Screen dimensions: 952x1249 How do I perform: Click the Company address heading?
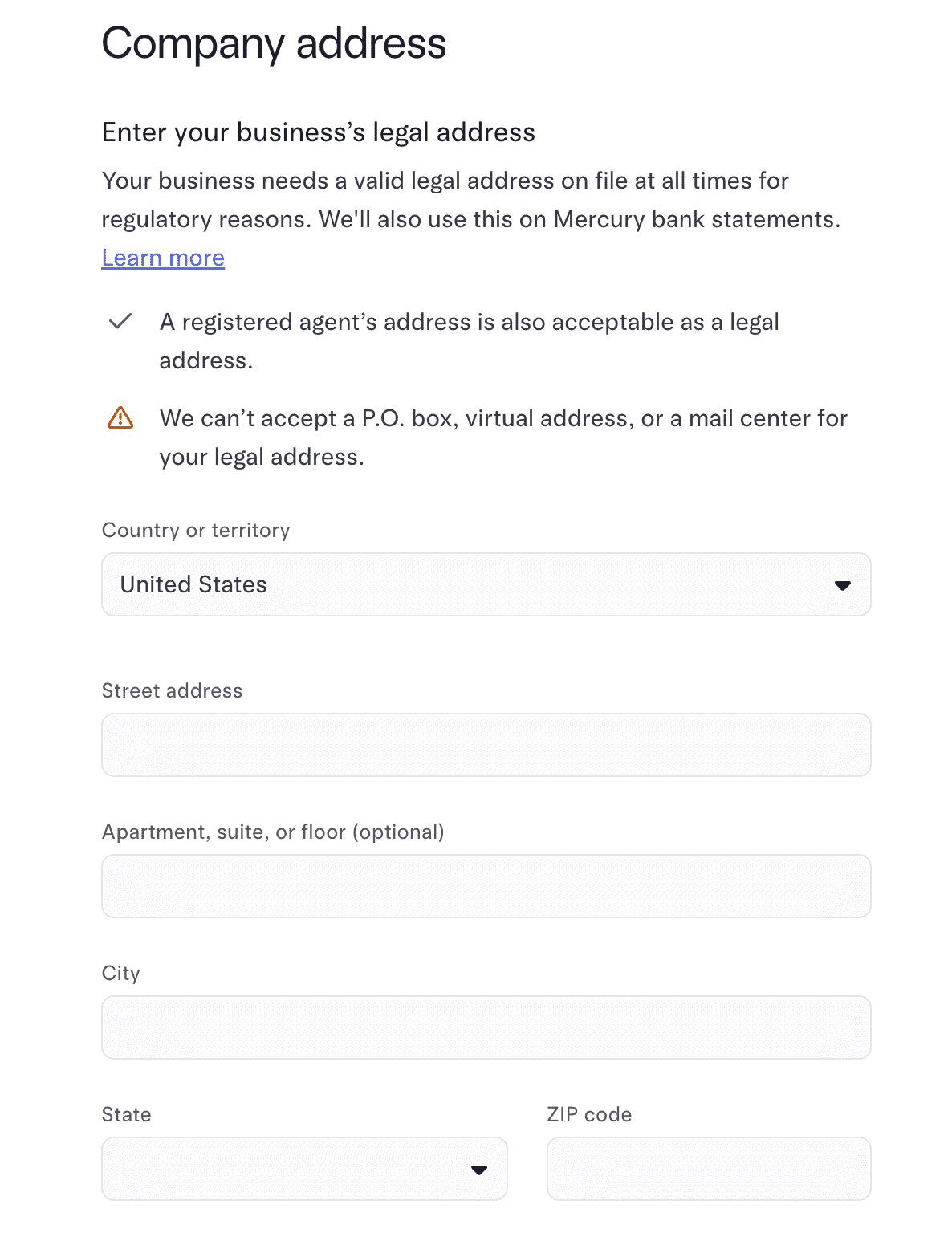click(274, 44)
